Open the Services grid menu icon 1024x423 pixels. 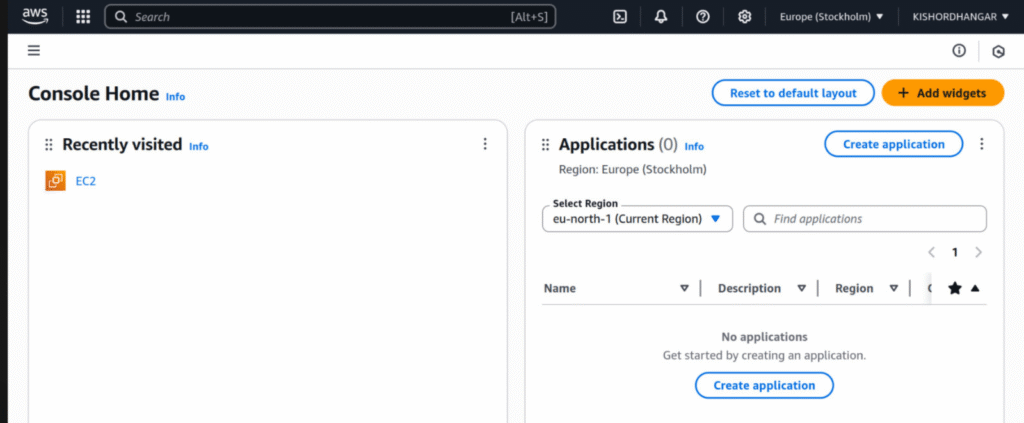83,17
